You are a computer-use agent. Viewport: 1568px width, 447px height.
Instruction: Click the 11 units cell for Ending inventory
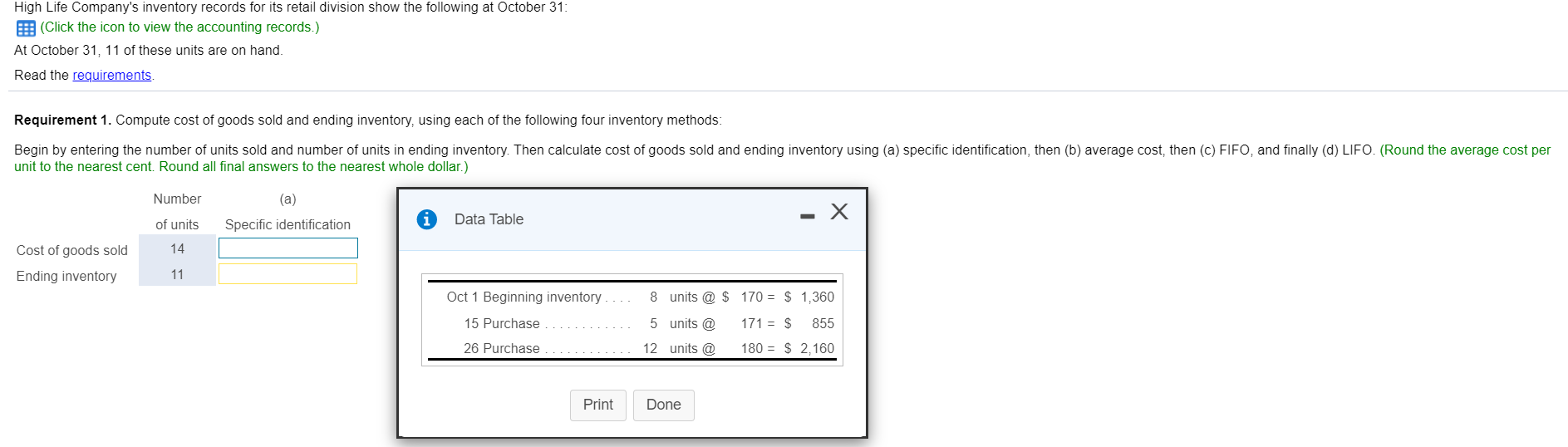[x=177, y=274]
